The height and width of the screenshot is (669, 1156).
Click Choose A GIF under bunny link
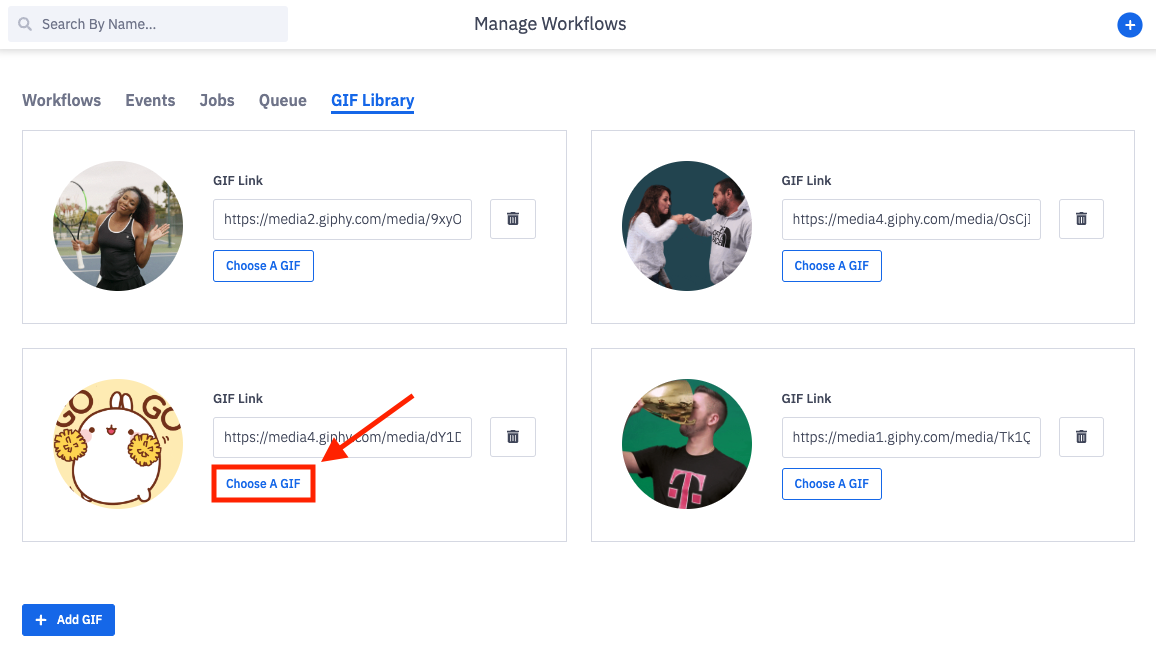coord(263,484)
